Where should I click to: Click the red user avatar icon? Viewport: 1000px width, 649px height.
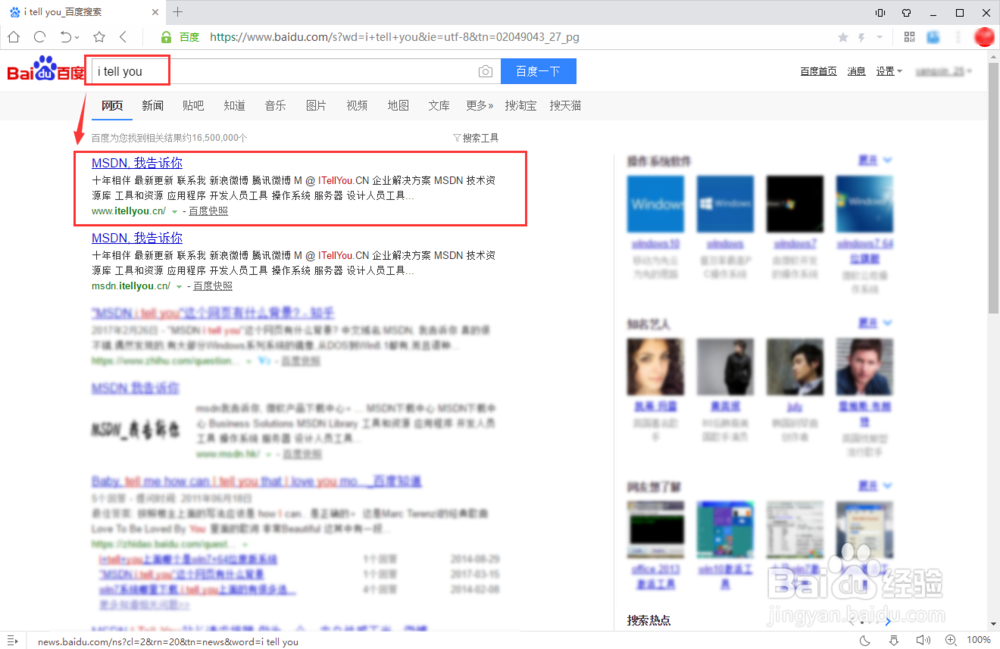point(984,37)
